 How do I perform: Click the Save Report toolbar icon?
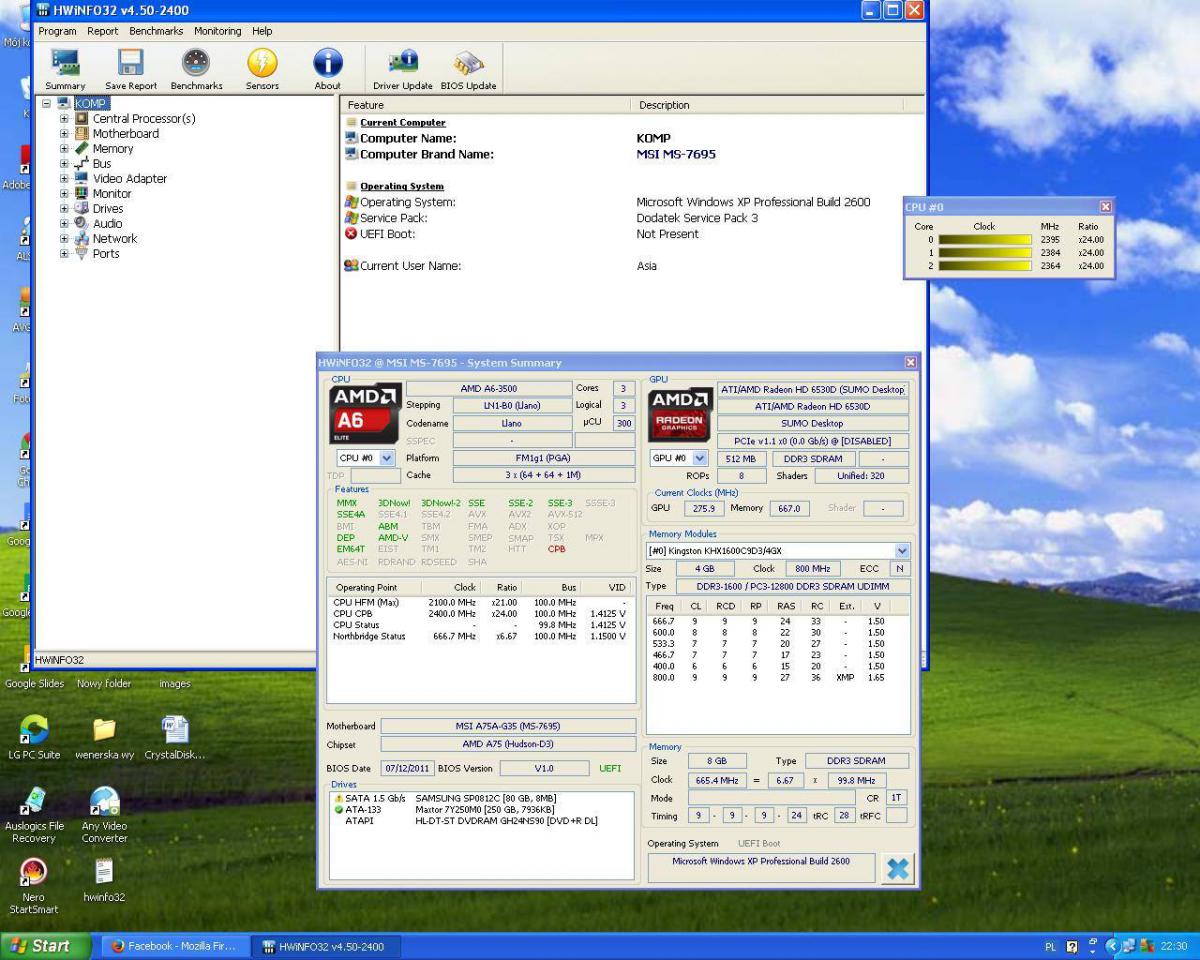(130, 70)
